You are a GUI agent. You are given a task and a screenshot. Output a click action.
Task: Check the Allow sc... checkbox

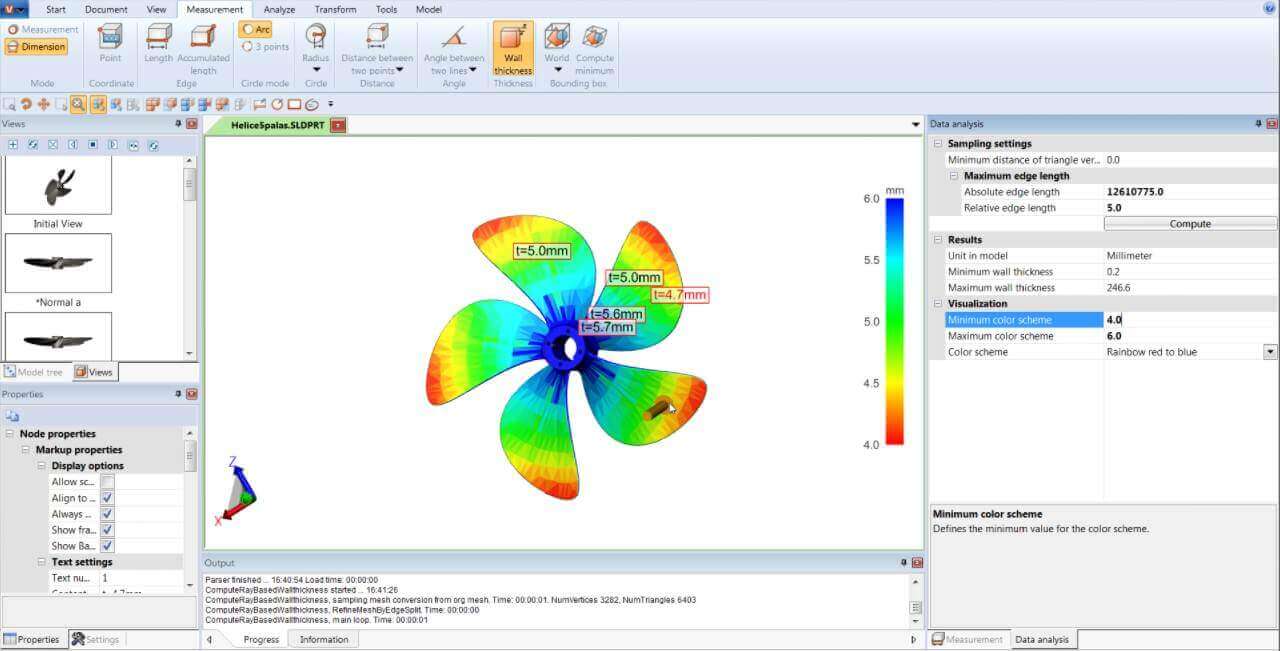point(107,482)
